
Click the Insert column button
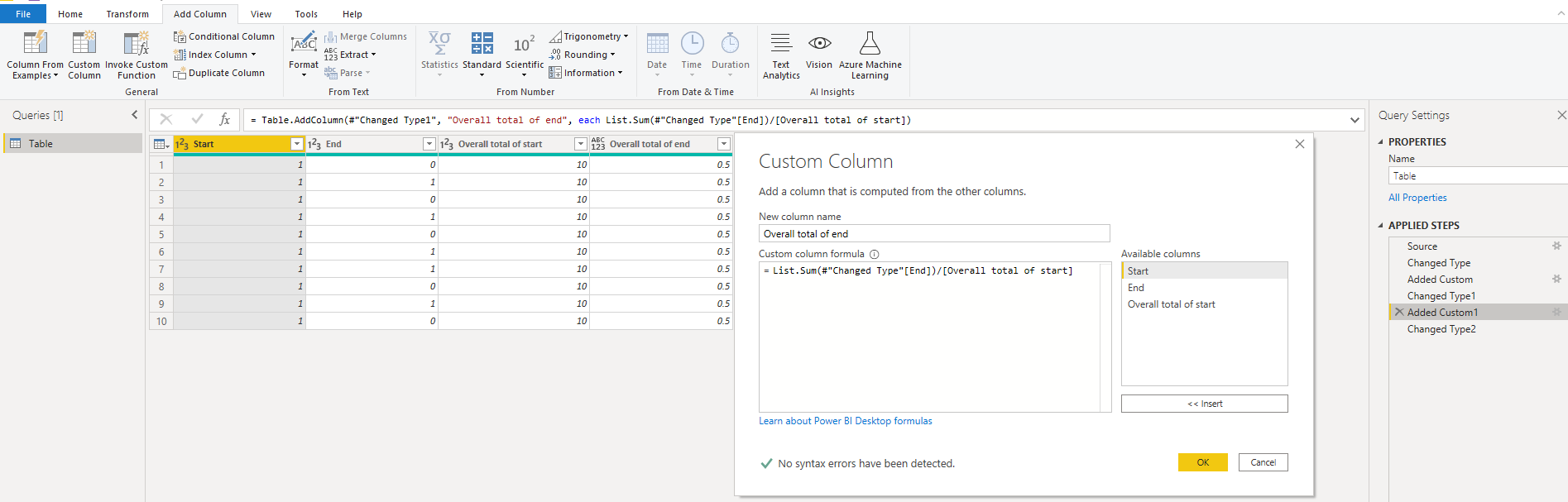click(1204, 404)
